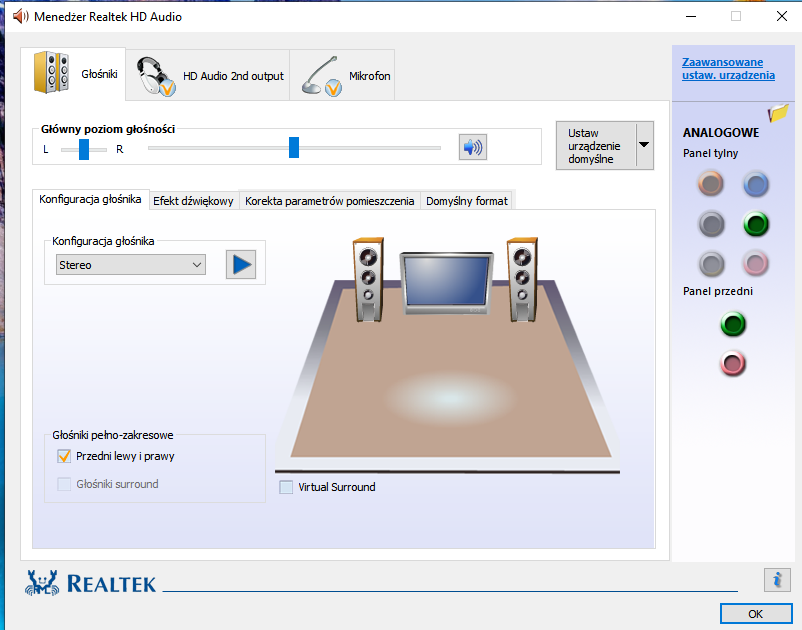Open connector settings folder icon
The width and height of the screenshot is (802, 630).
pos(778,112)
